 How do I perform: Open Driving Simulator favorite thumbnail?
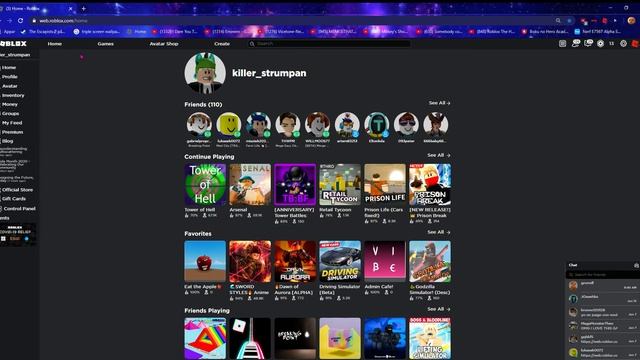coord(340,261)
